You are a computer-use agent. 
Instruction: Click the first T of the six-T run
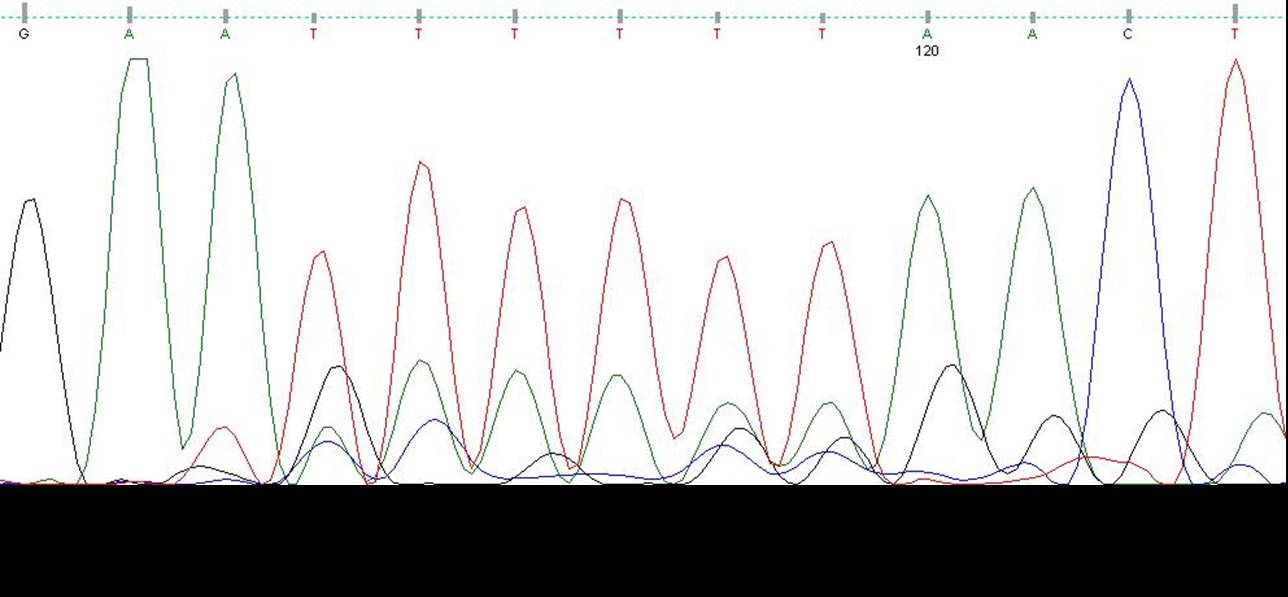pos(314,34)
